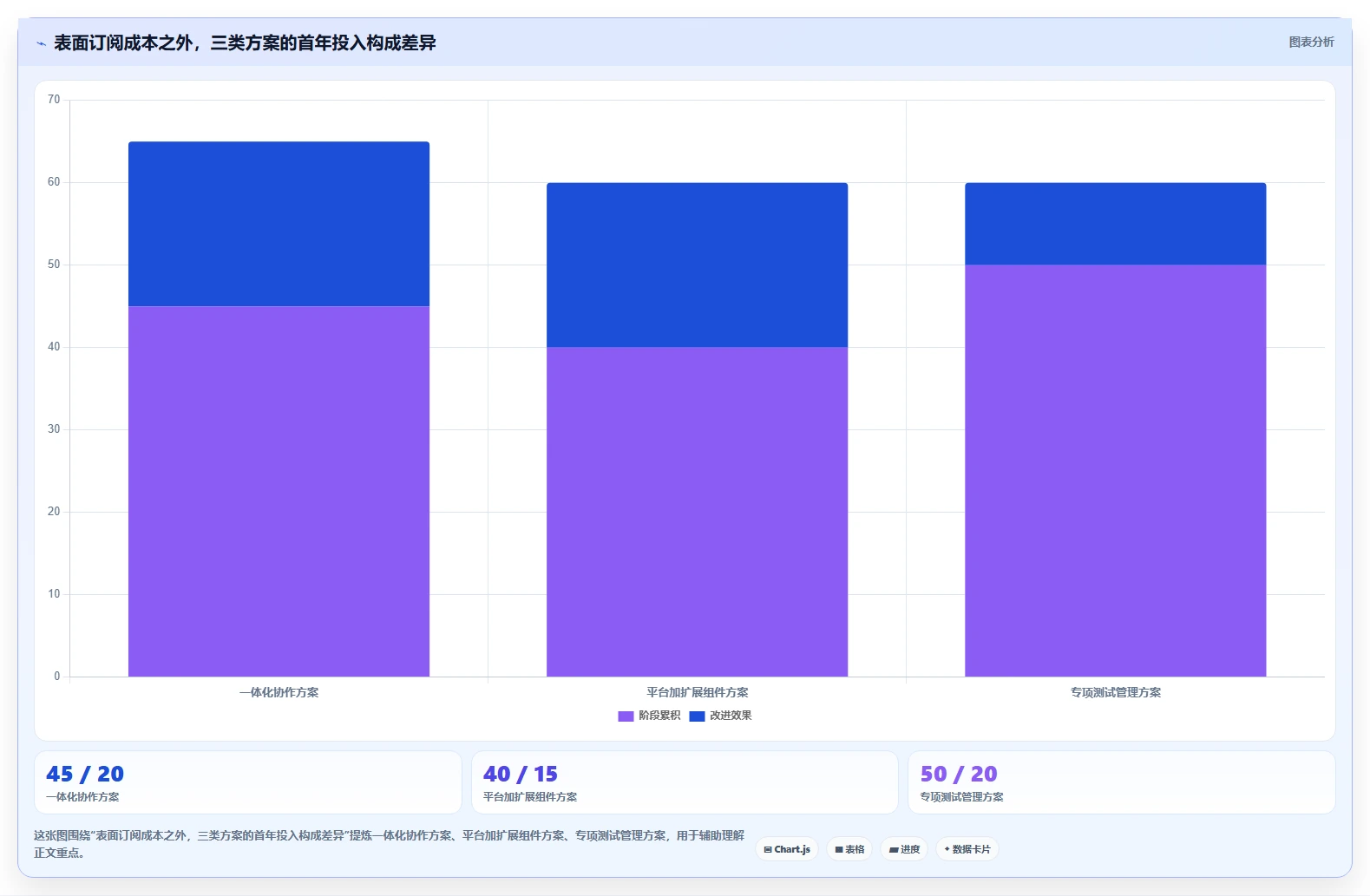Click the y-axis value 50
Screen dimensions: 1370x896
pos(54,265)
